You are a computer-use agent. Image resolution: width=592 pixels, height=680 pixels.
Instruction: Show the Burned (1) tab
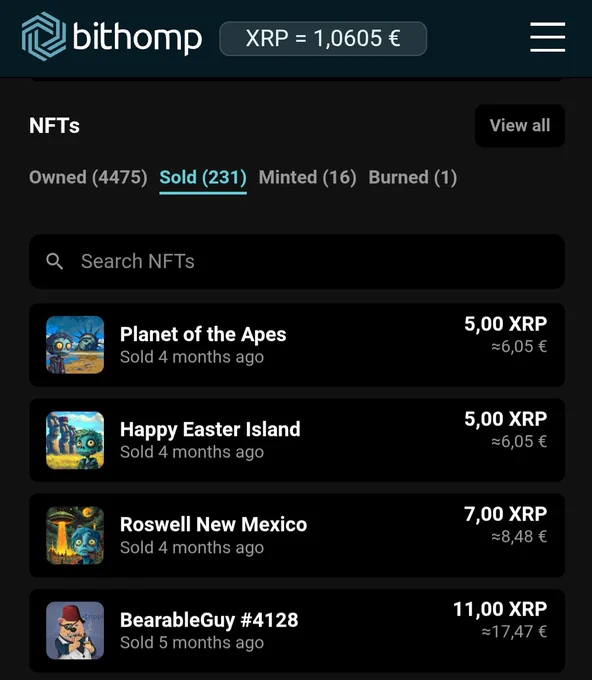(x=412, y=177)
